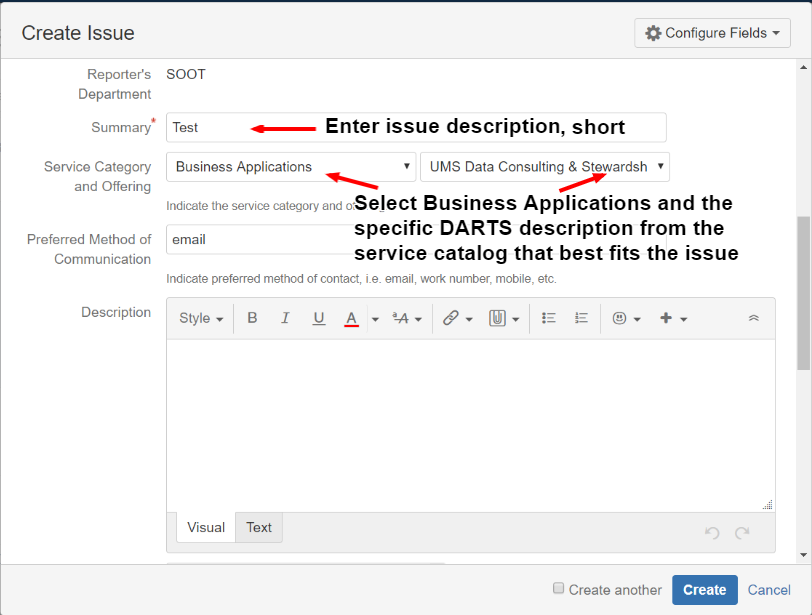Click the attachment paperclip icon
This screenshot has width=812, height=615.
click(x=497, y=318)
